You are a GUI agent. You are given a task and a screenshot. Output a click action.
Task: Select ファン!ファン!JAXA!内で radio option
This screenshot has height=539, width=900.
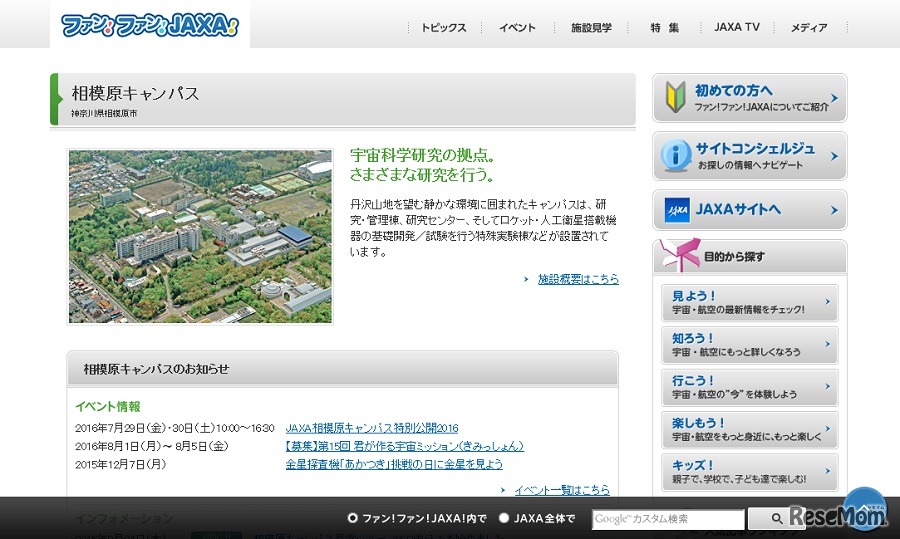(352, 518)
